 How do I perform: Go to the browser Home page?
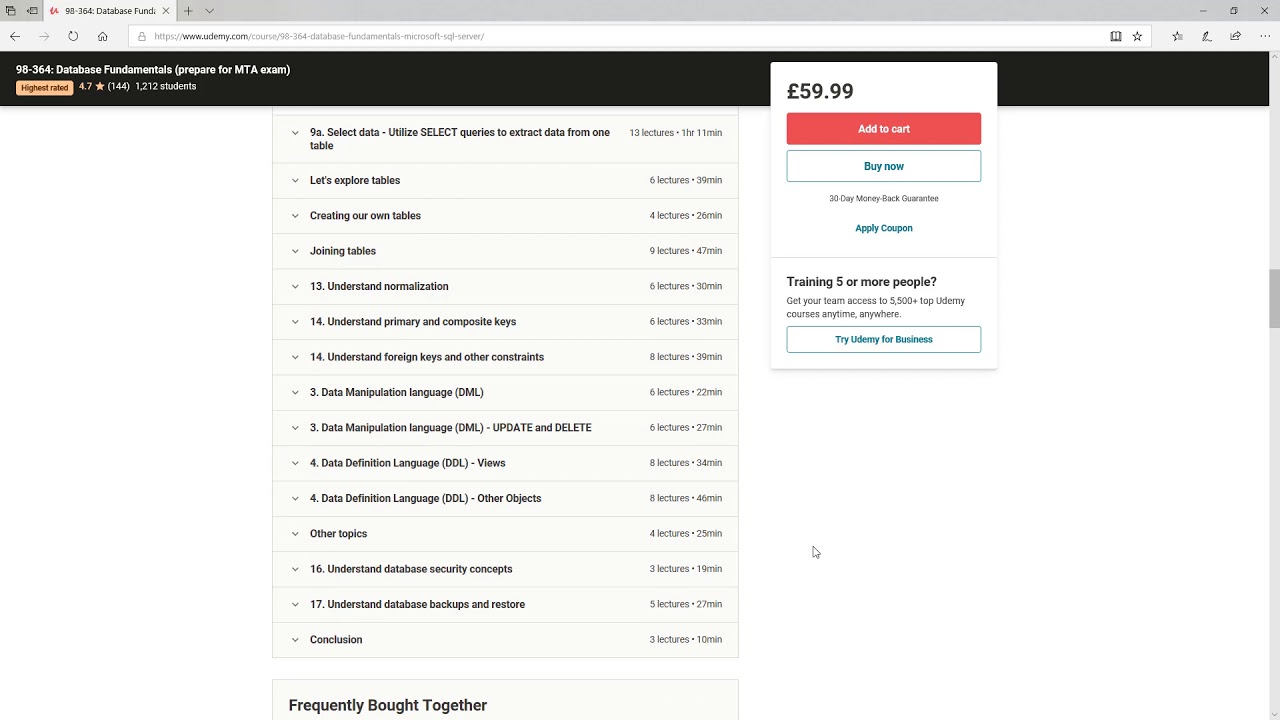102,36
